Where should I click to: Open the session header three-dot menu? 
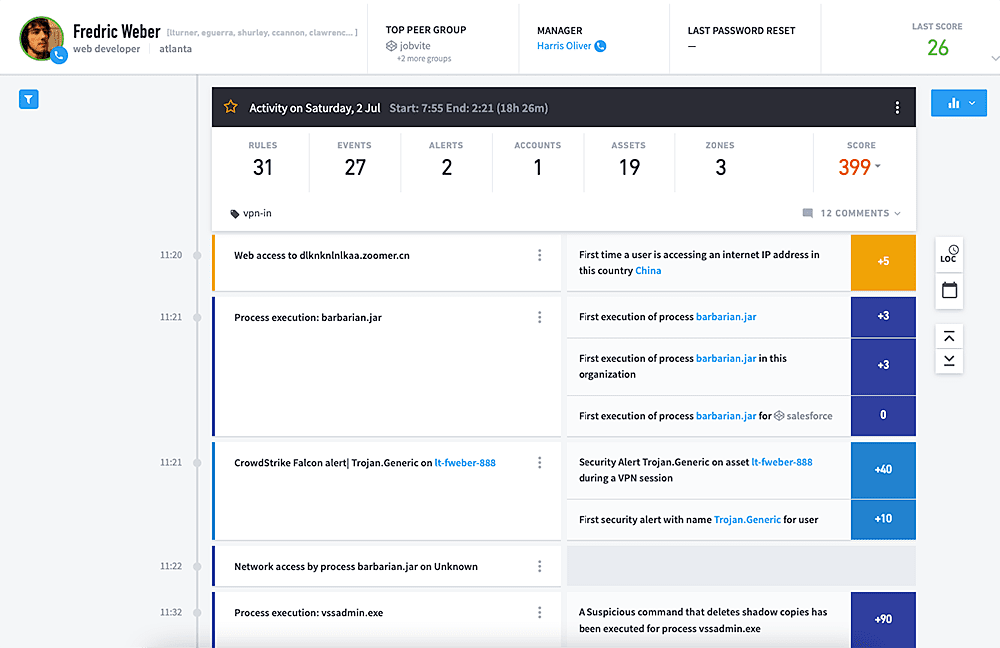click(x=897, y=108)
